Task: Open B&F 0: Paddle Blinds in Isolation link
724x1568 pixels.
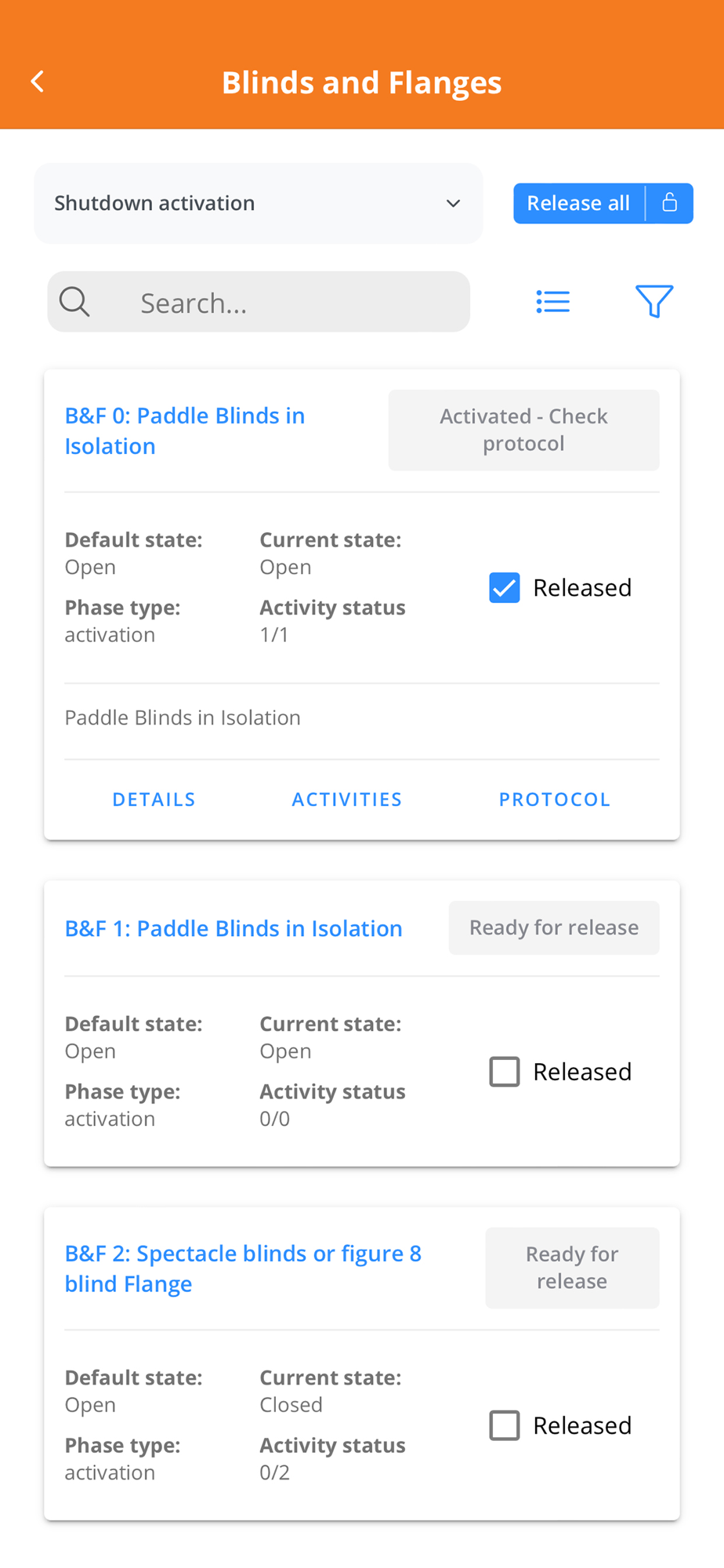Action: [x=184, y=430]
